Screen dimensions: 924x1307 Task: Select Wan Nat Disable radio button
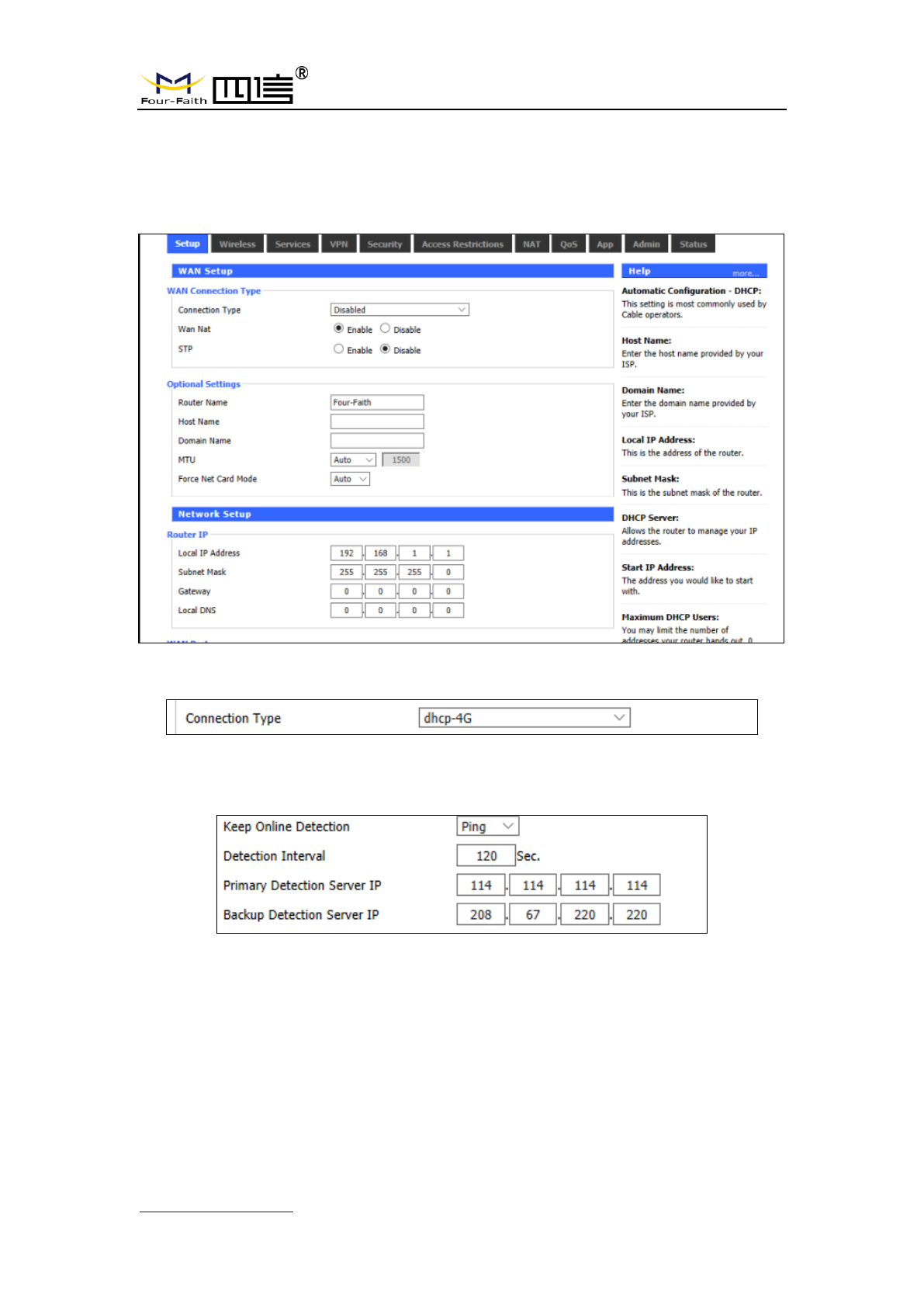click(x=385, y=328)
